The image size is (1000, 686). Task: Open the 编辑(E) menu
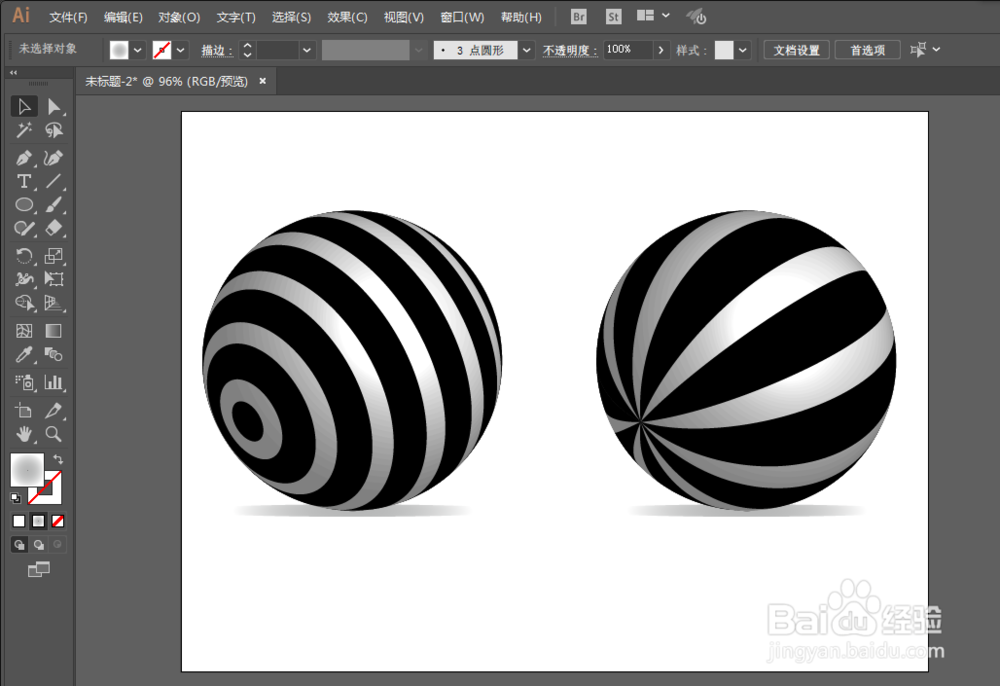(123, 17)
